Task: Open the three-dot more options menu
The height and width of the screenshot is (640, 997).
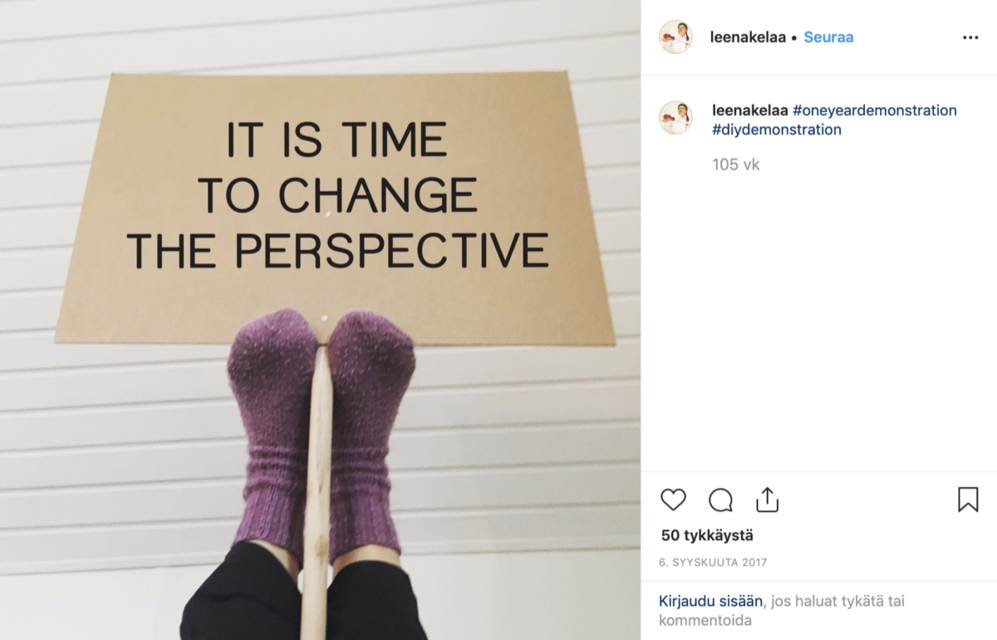Action: 970,37
